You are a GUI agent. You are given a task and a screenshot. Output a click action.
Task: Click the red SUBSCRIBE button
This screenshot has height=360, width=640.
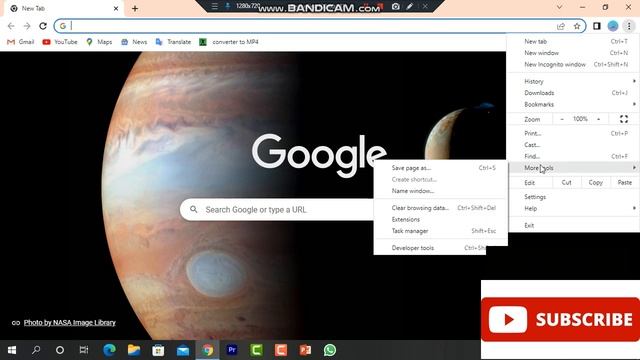click(x=560, y=319)
